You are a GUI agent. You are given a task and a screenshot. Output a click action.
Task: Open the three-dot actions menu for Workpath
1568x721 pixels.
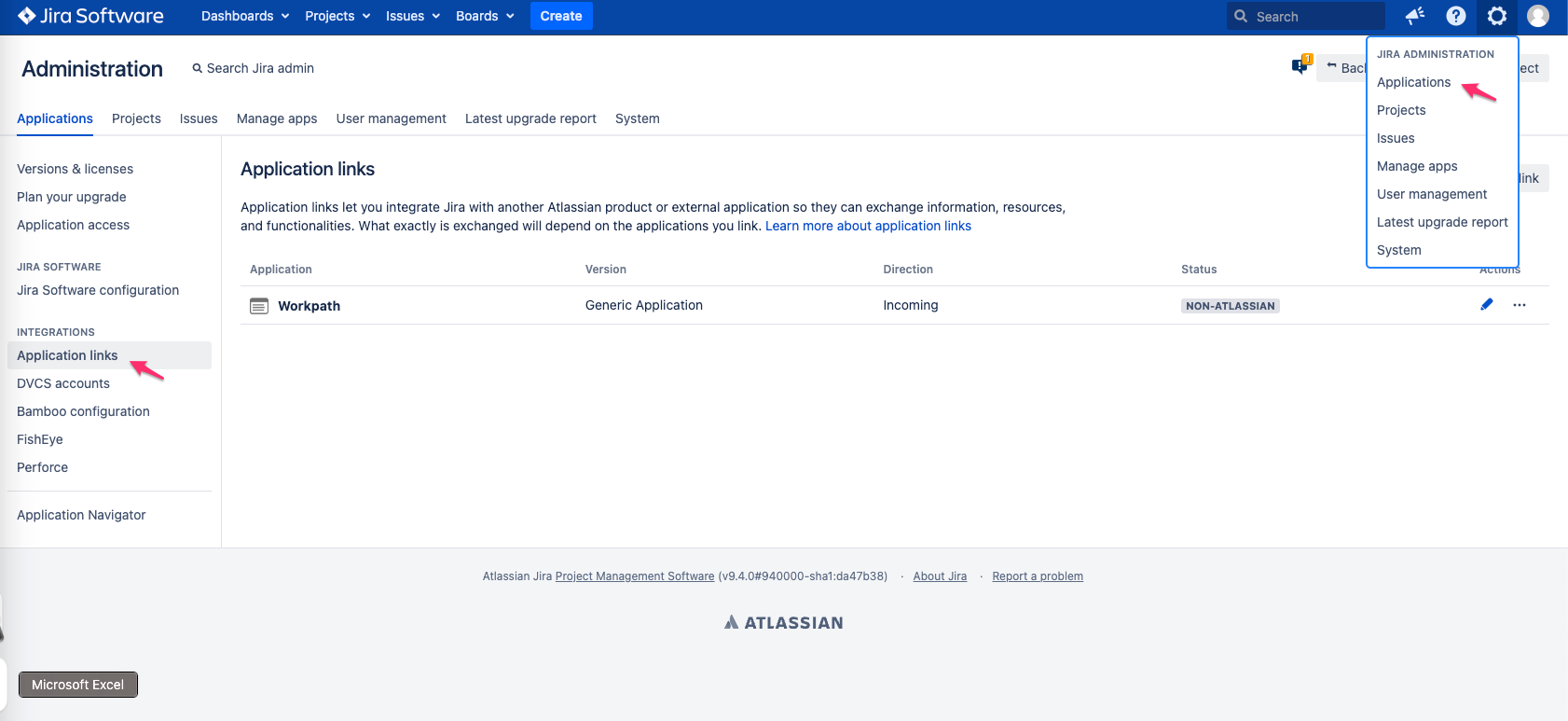coord(1520,305)
